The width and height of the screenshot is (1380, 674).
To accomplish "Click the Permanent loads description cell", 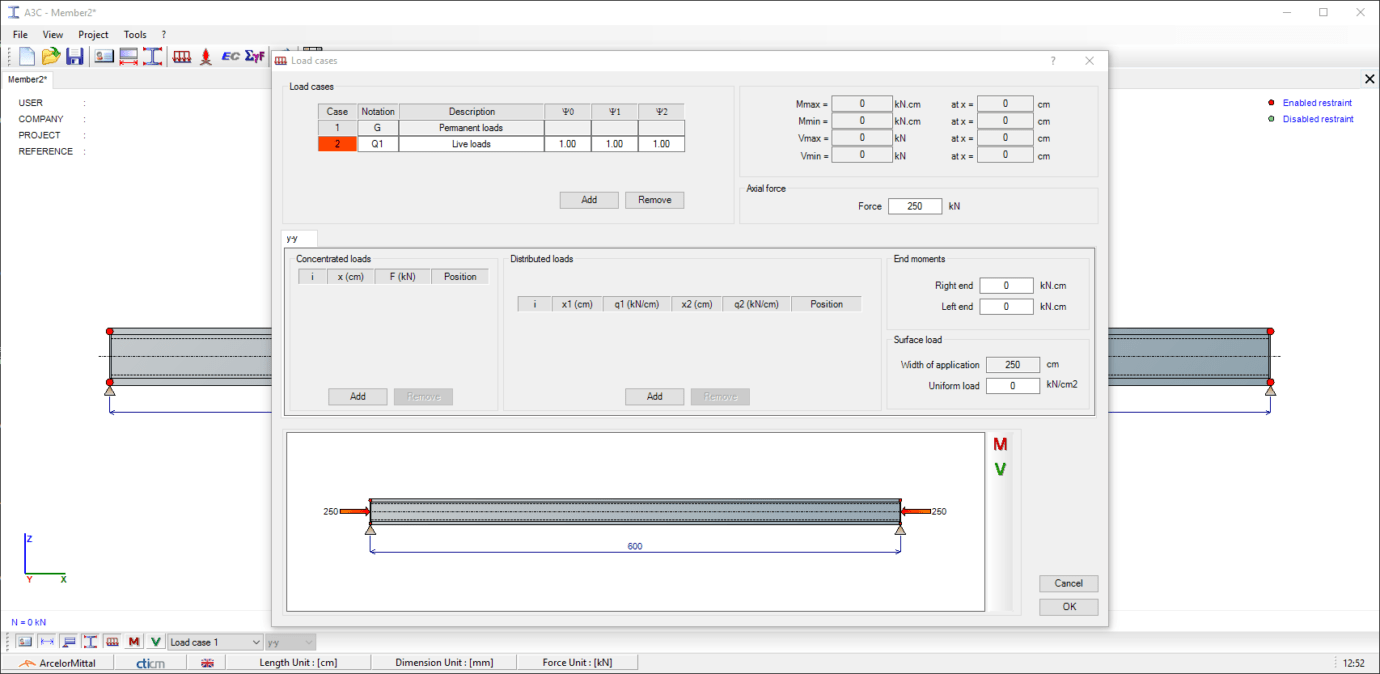I will click(471, 128).
